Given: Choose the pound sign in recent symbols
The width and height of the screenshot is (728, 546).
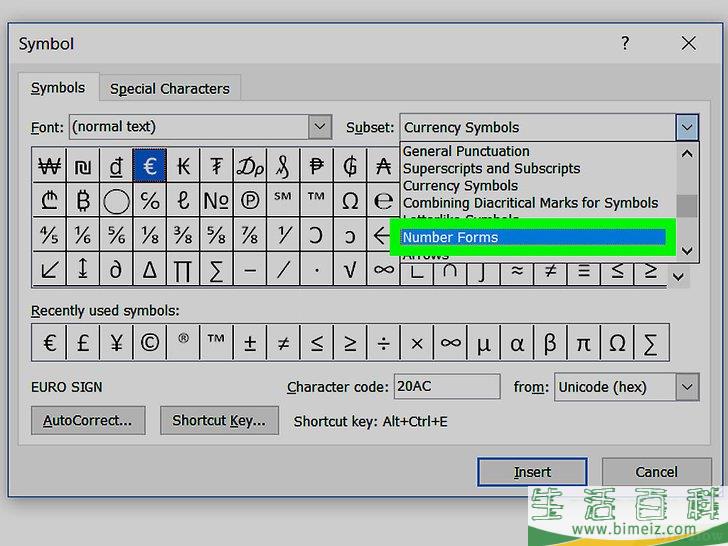Looking at the screenshot, I should [83, 343].
